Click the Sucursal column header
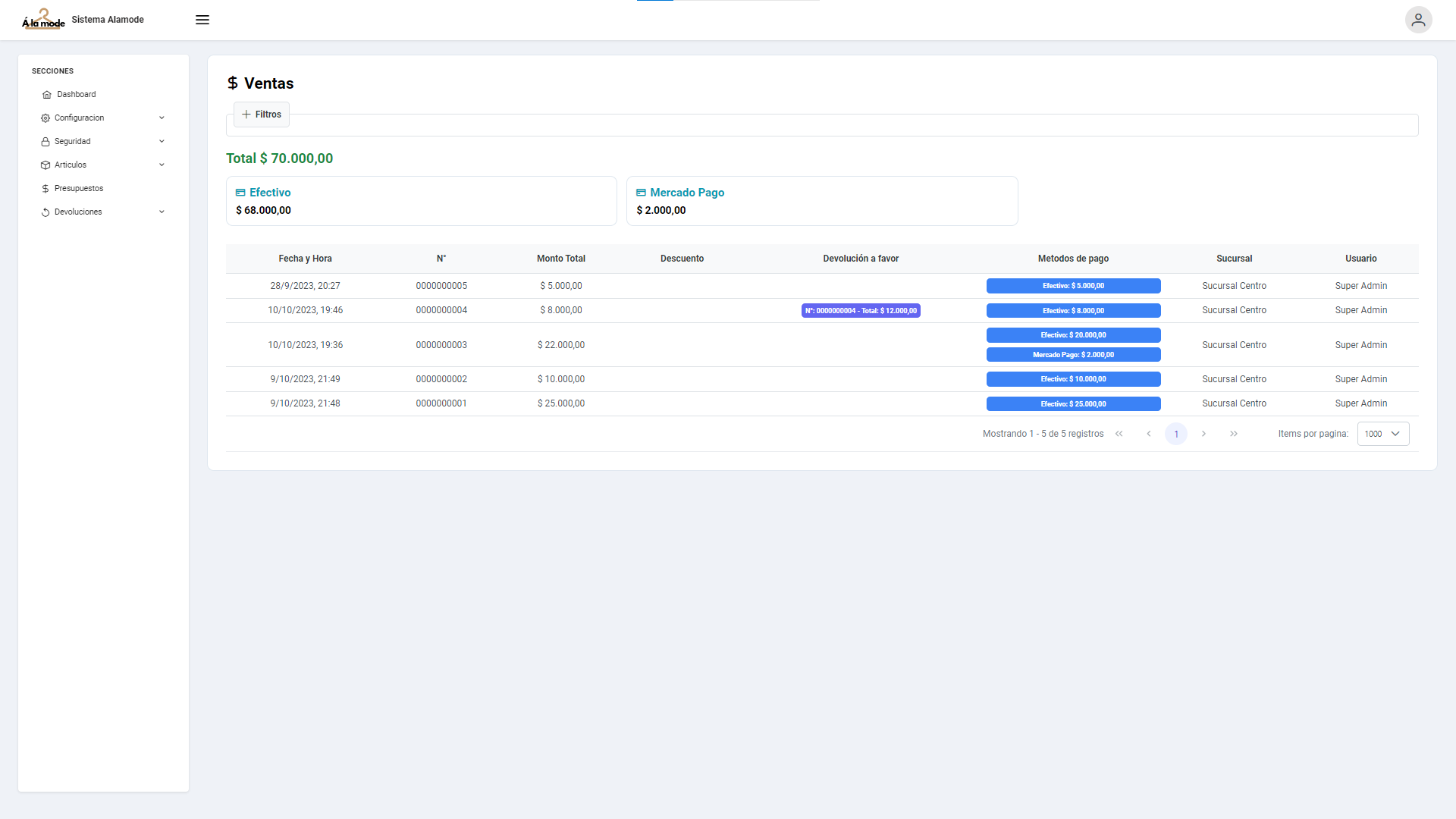The width and height of the screenshot is (1456, 819). pos(1234,259)
